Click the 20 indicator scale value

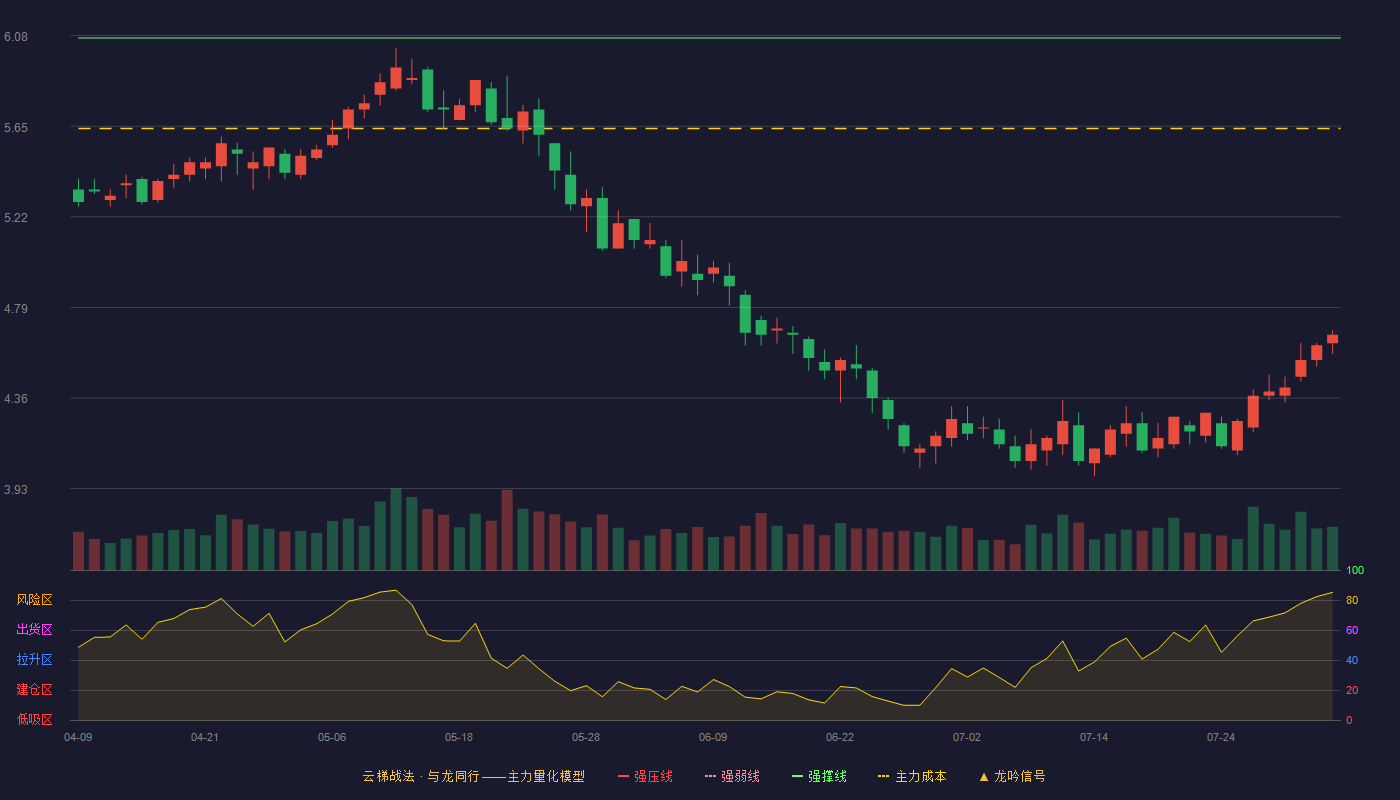pyautogui.click(x=1352, y=690)
